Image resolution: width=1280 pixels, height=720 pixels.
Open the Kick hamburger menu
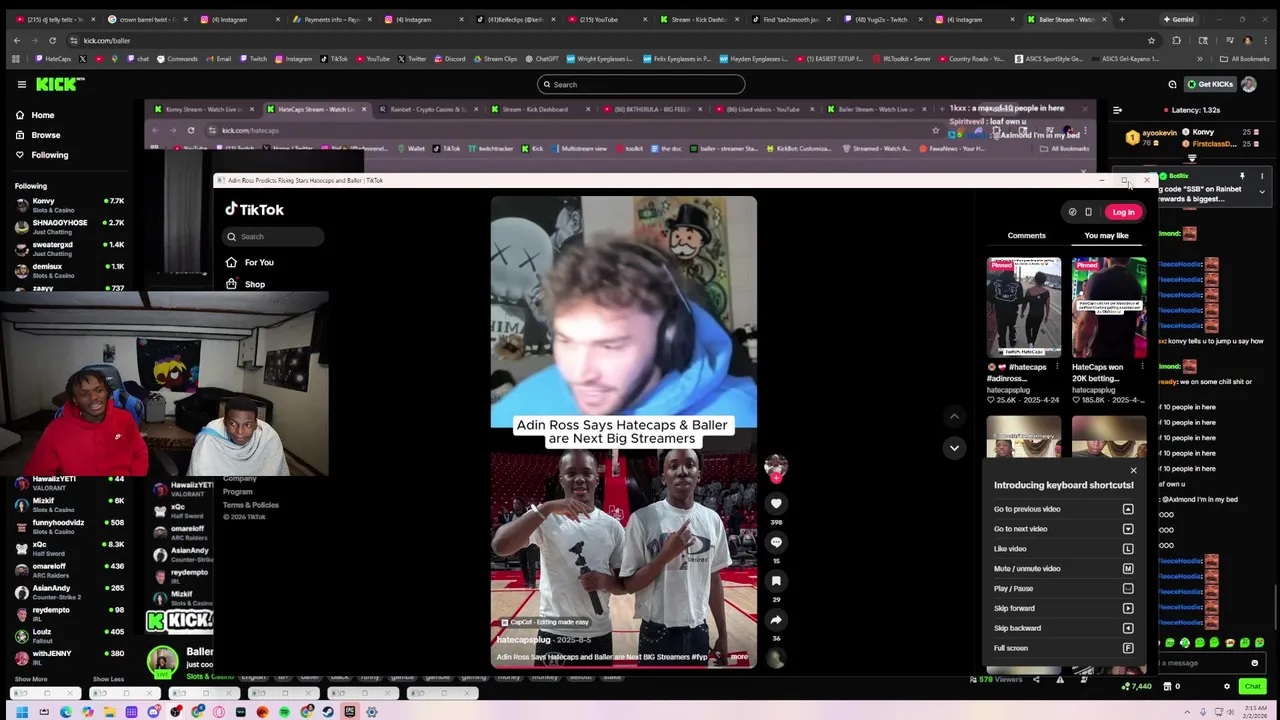21,85
